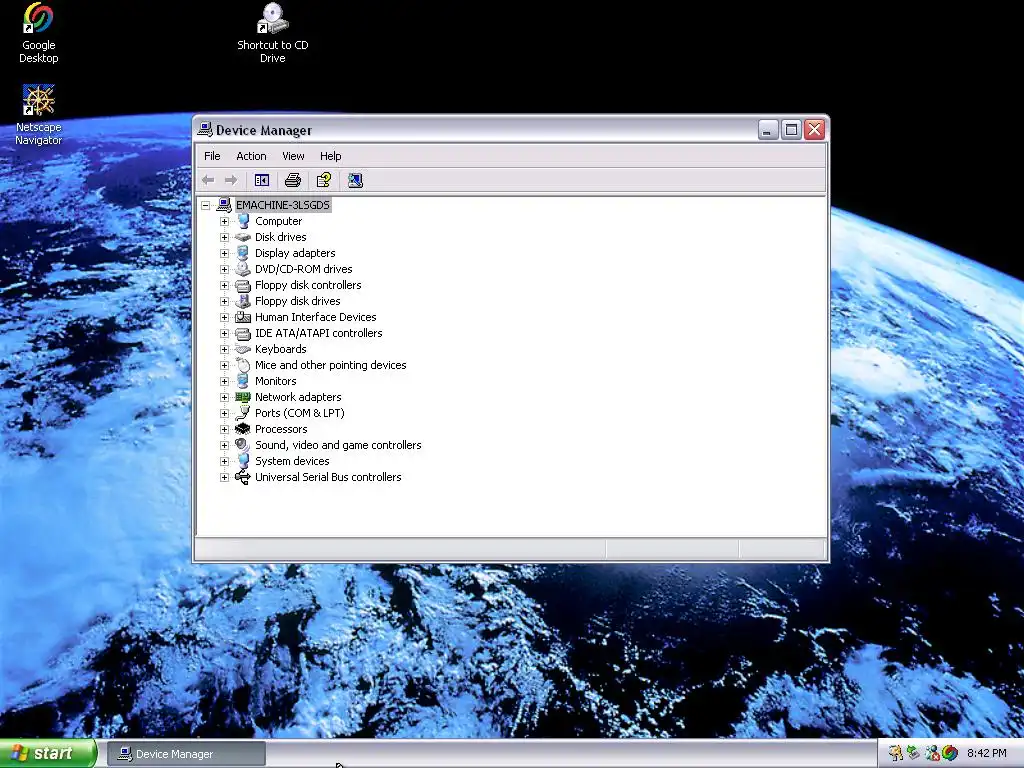Maximize the Device Manager window
This screenshot has width=1024, height=768.
pyautogui.click(x=792, y=130)
